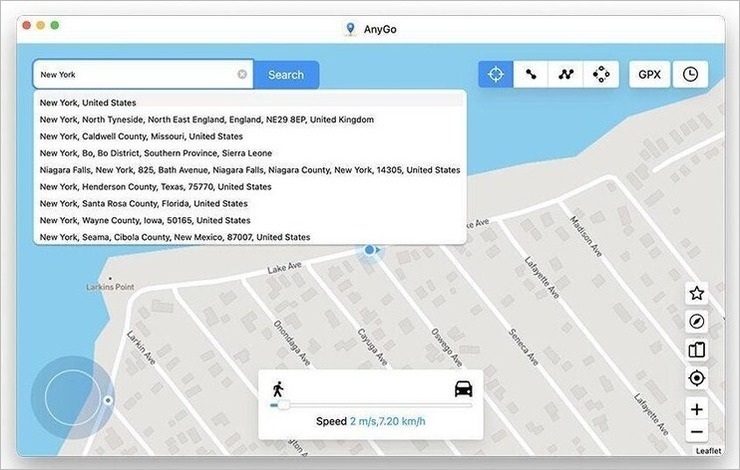
Task: Zoom out the map with minus button
Action: 697,431
